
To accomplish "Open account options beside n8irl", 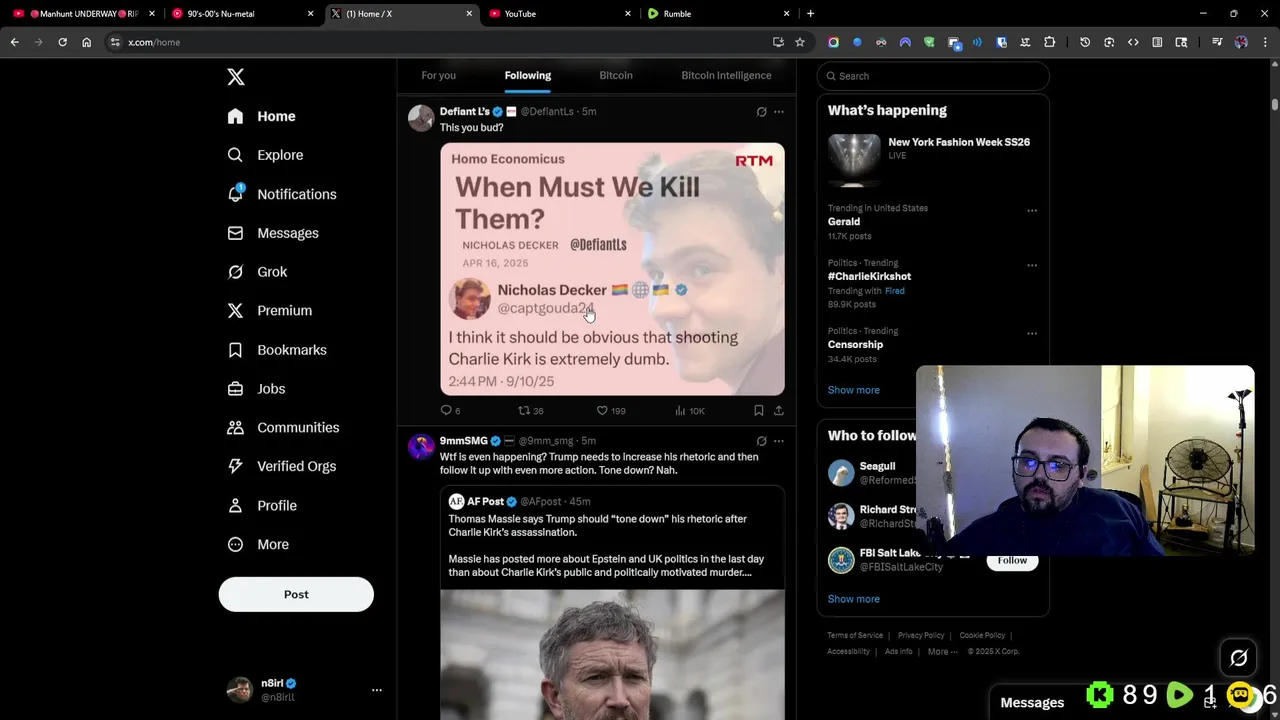I will coord(376,690).
